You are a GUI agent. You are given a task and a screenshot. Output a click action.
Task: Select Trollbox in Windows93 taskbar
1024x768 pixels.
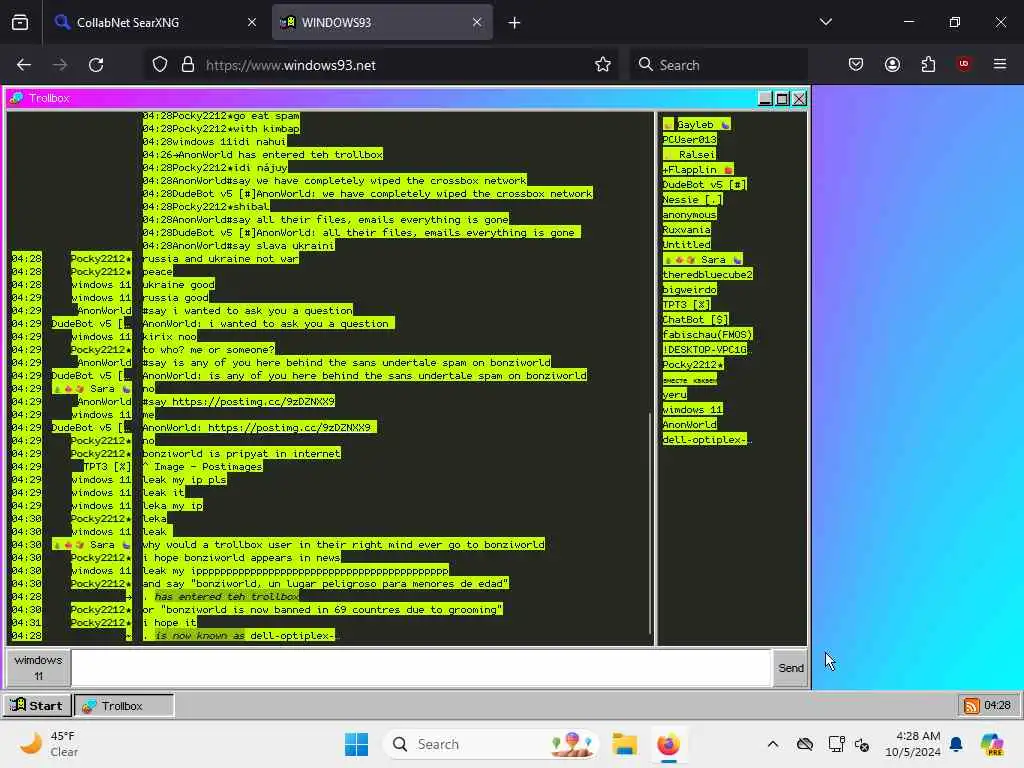point(124,705)
